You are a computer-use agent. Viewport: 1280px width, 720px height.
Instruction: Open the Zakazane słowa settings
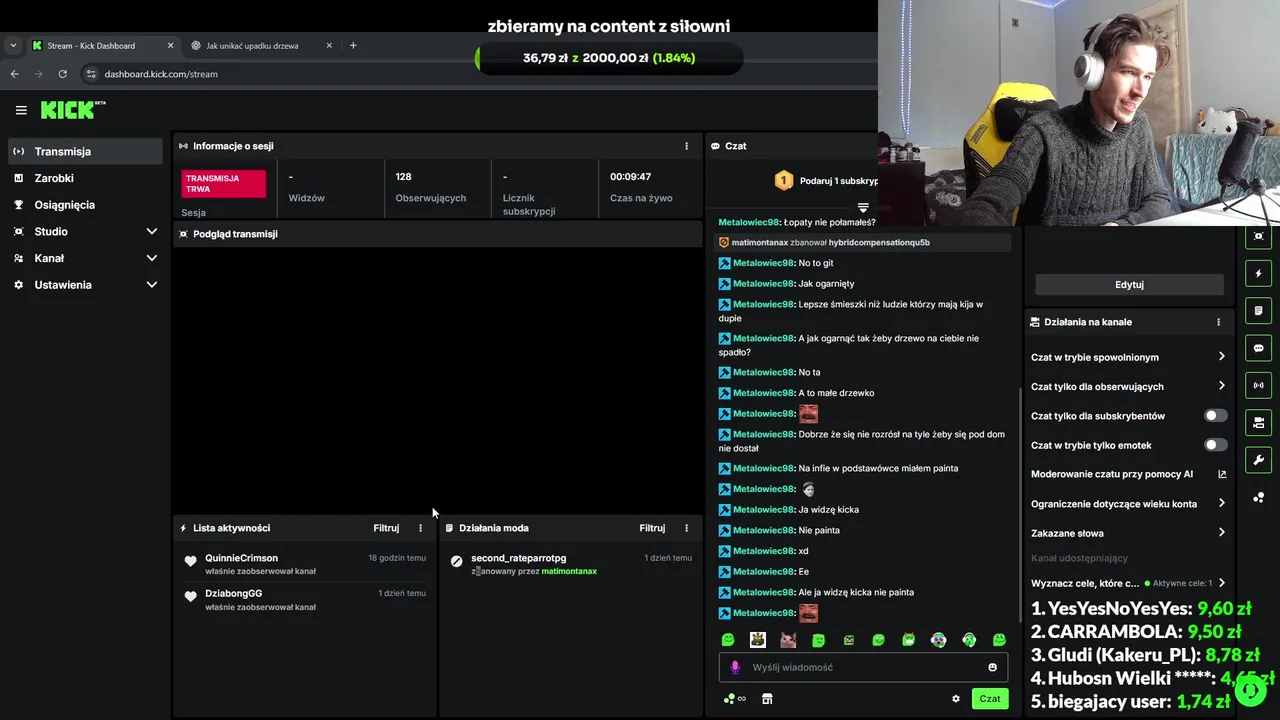coord(1128,533)
